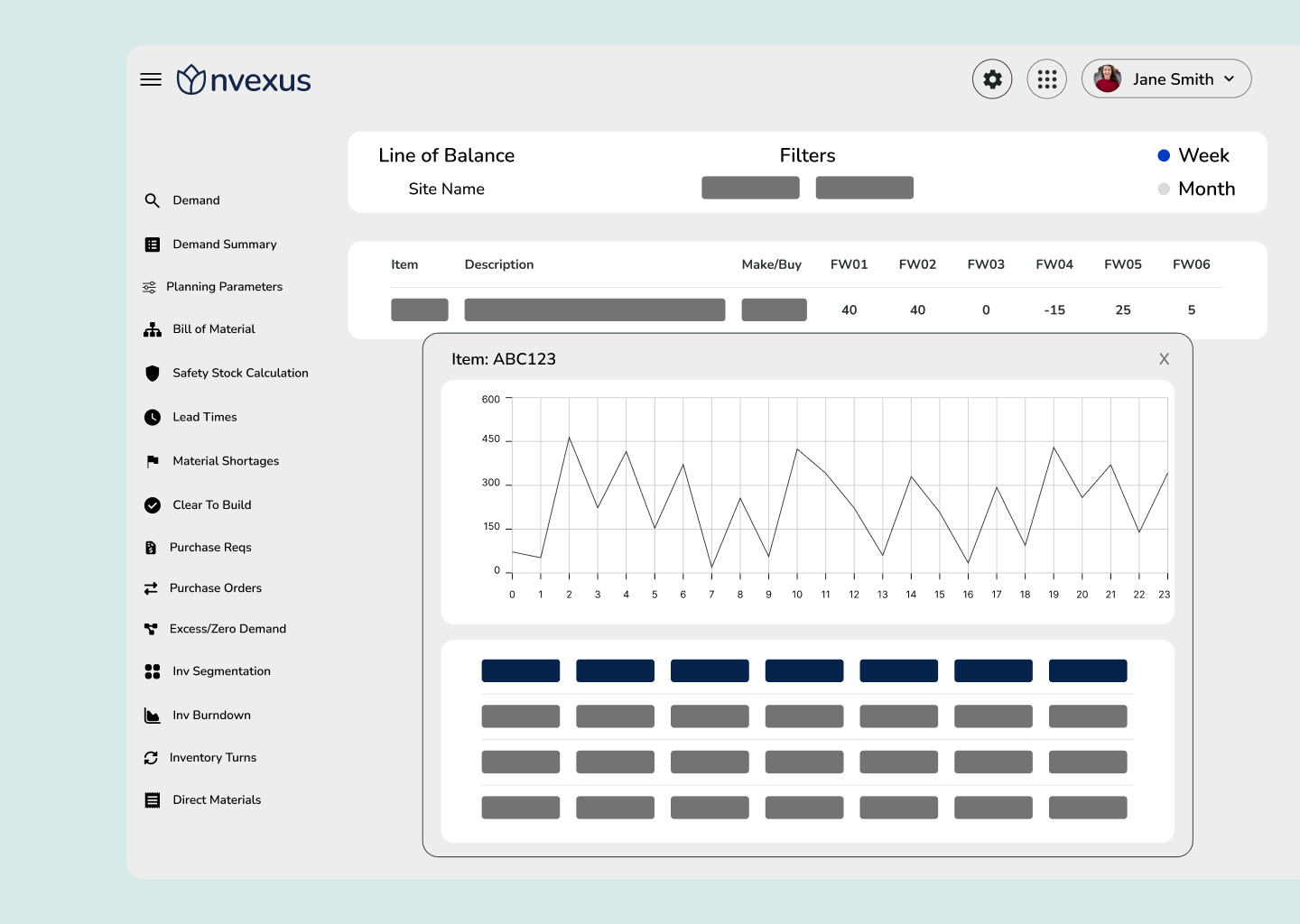
Task: Click the Purchase Reqs document icon
Action: click(x=151, y=548)
